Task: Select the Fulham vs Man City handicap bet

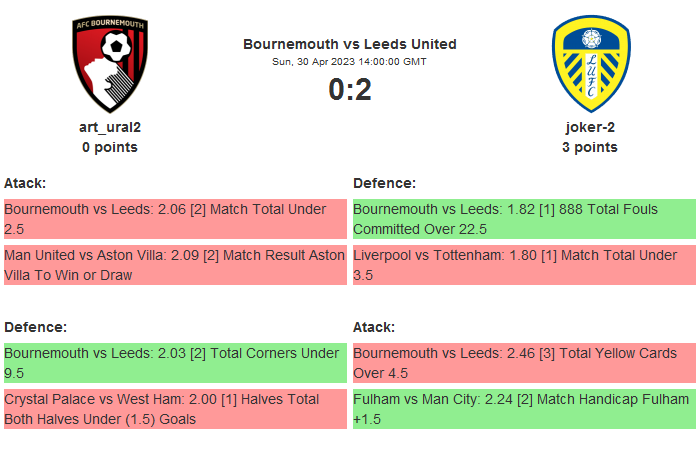Action: coord(524,409)
